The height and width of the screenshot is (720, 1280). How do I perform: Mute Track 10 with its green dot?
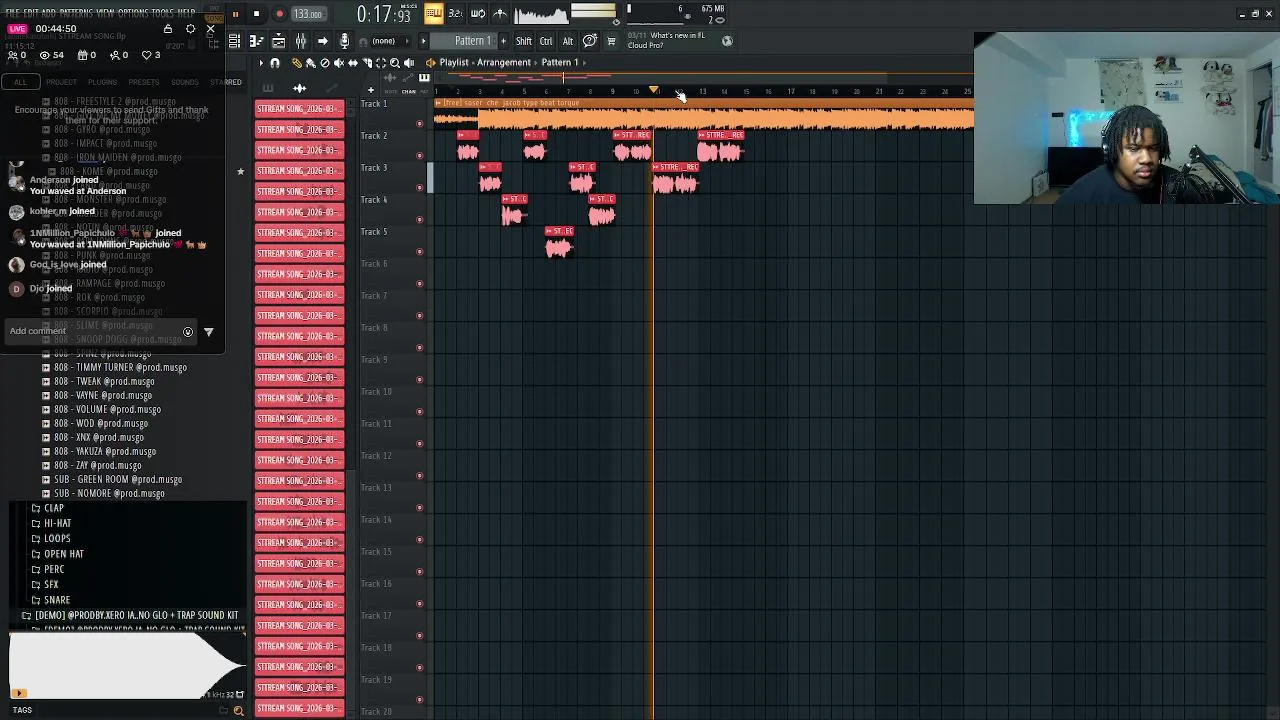click(419, 411)
